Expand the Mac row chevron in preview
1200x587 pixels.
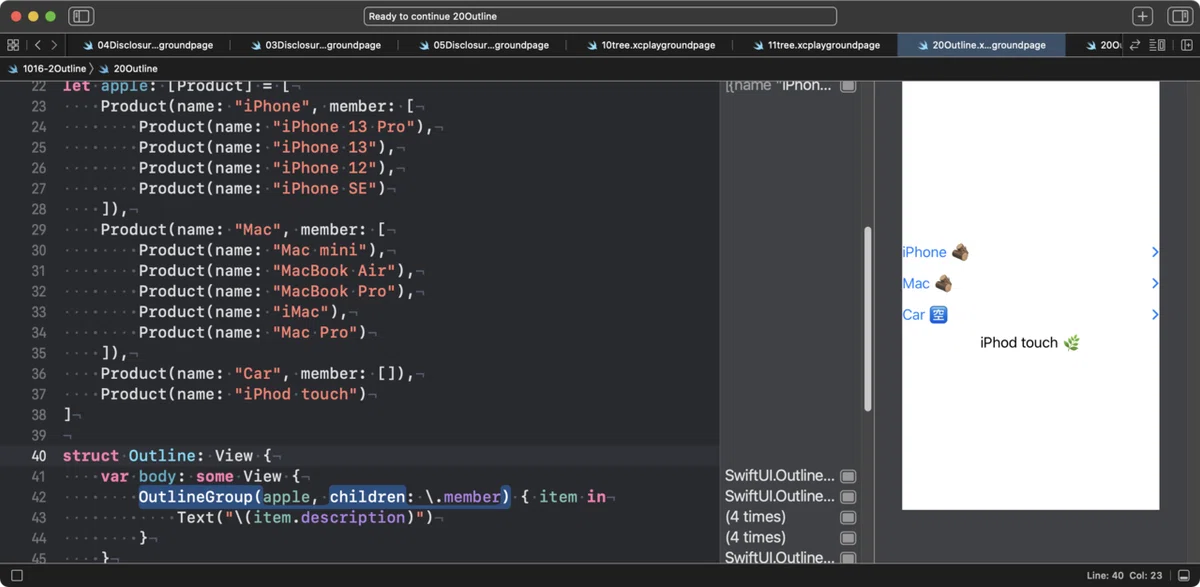pyautogui.click(x=1155, y=284)
